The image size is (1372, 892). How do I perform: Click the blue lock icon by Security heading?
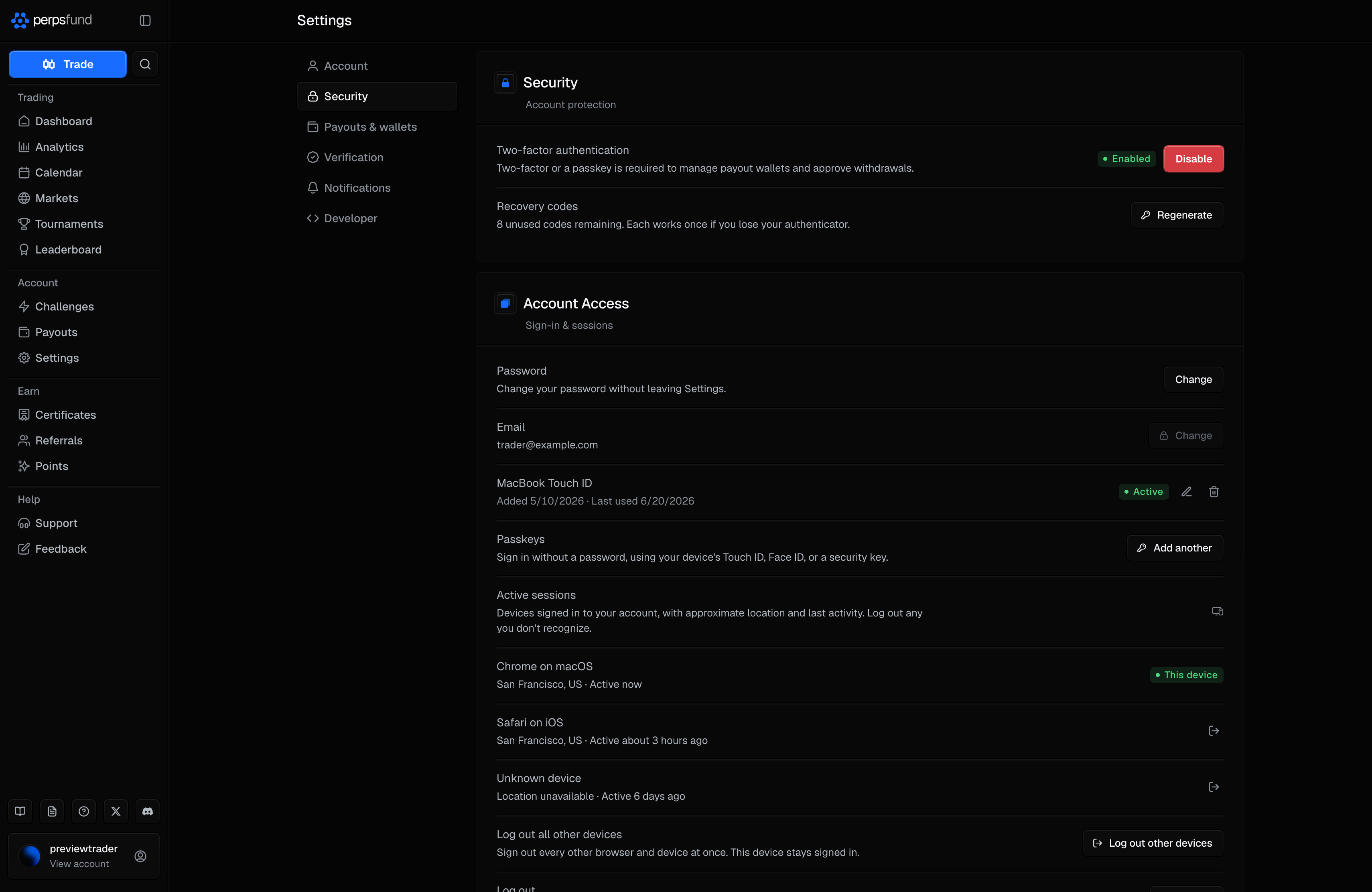pyautogui.click(x=505, y=83)
